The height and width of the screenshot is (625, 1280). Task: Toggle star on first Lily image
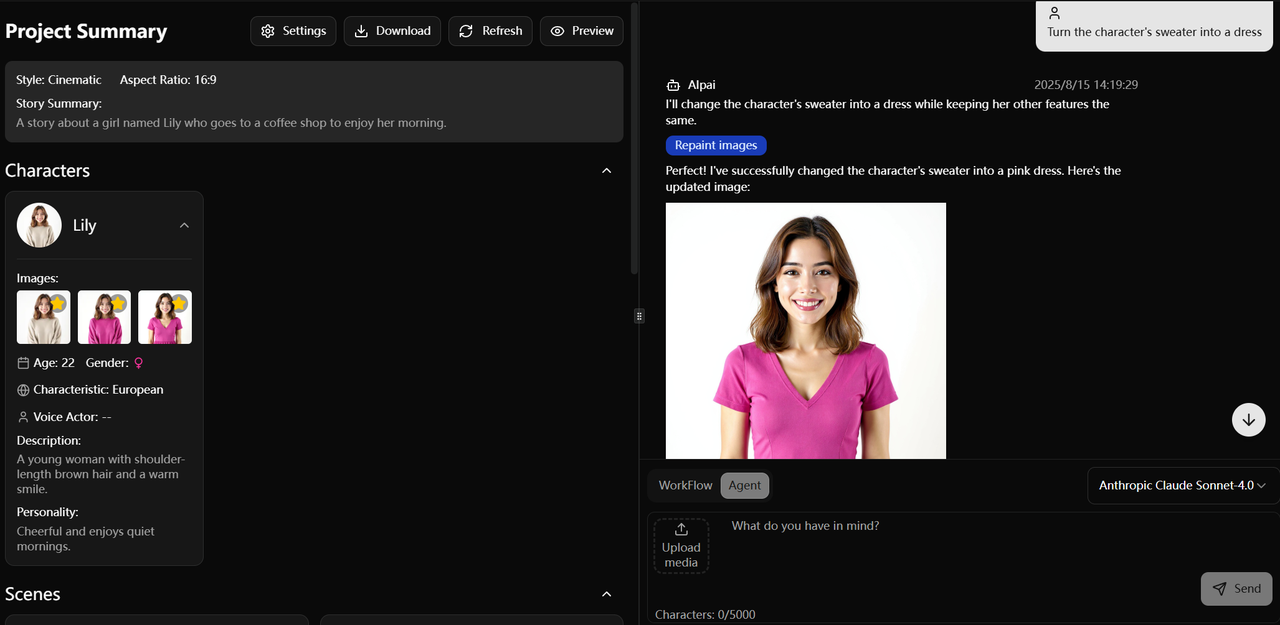click(58, 303)
